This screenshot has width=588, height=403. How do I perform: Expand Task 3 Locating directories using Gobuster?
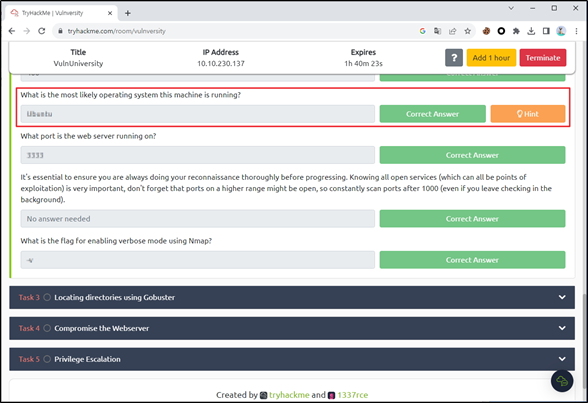(x=292, y=298)
